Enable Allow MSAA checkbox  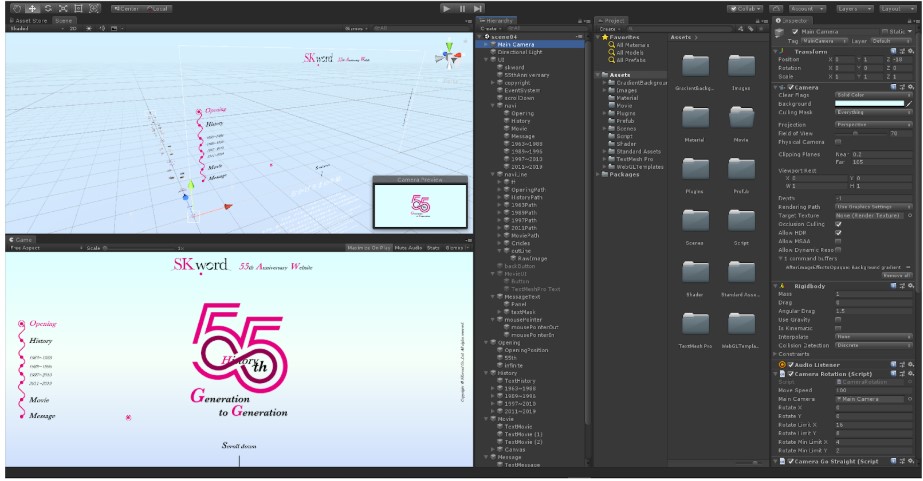(x=838, y=241)
